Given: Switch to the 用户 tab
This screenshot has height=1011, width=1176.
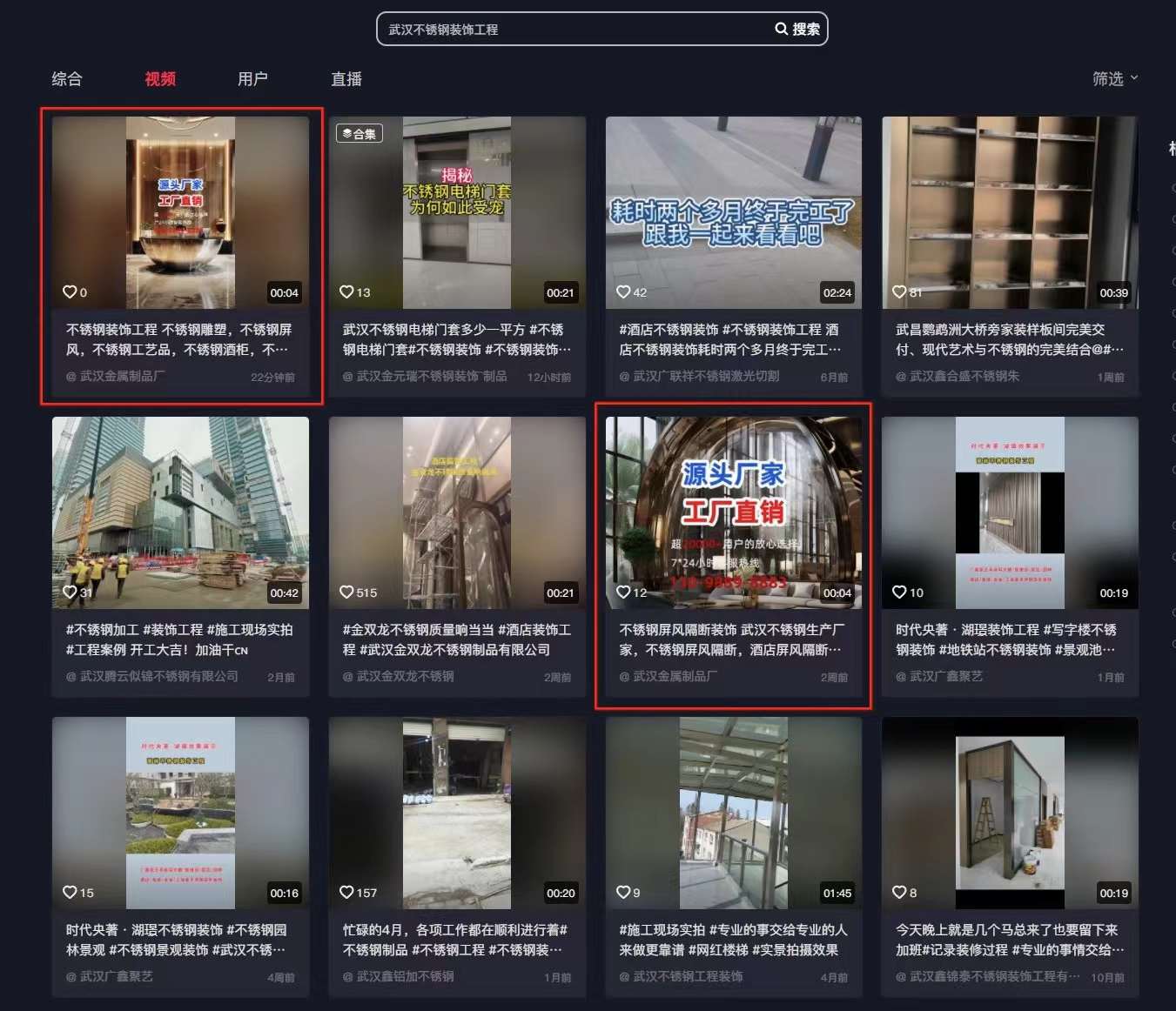Looking at the screenshot, I should [x=252, y=79].
